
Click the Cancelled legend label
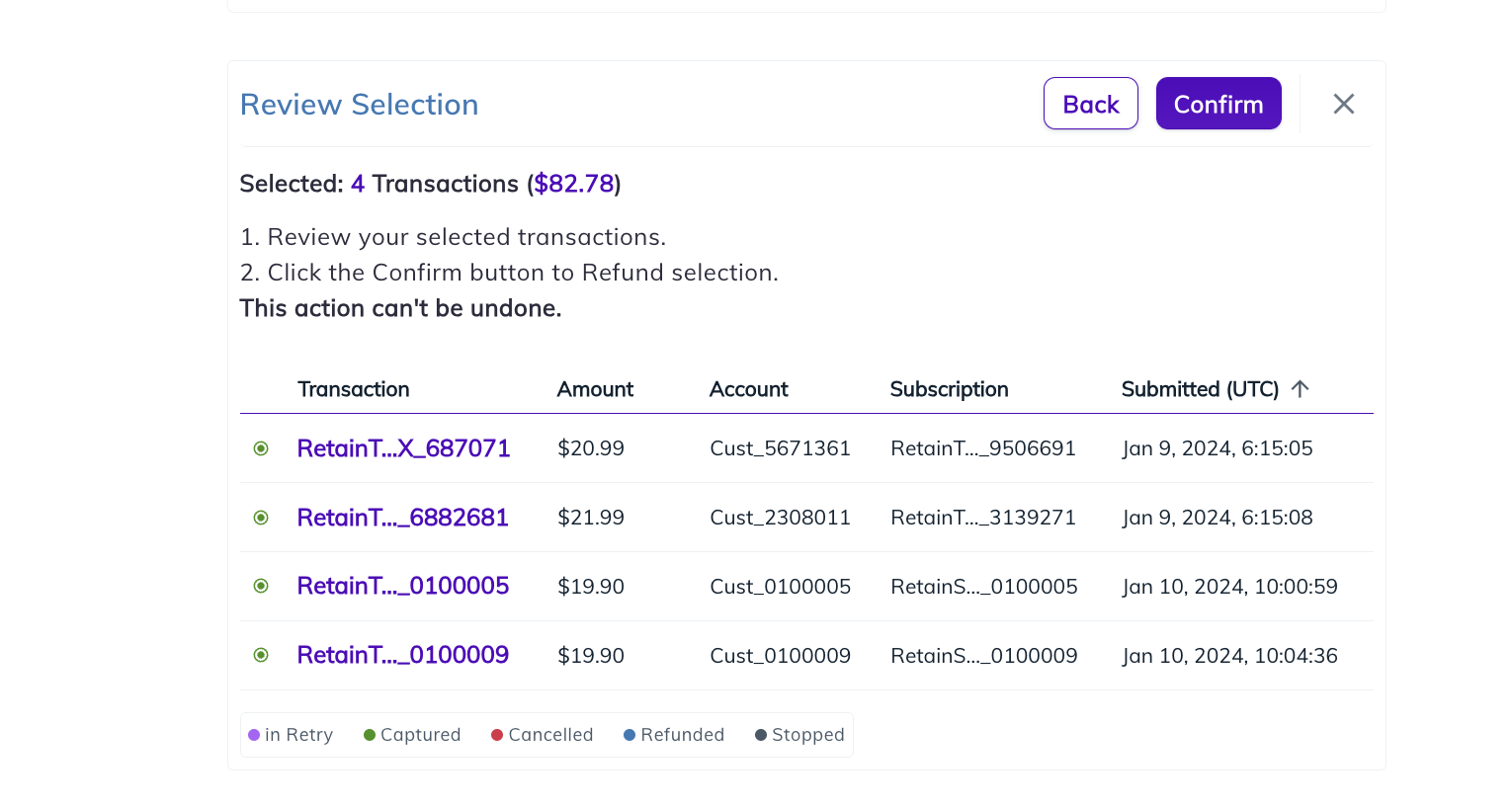click(550, 735)
